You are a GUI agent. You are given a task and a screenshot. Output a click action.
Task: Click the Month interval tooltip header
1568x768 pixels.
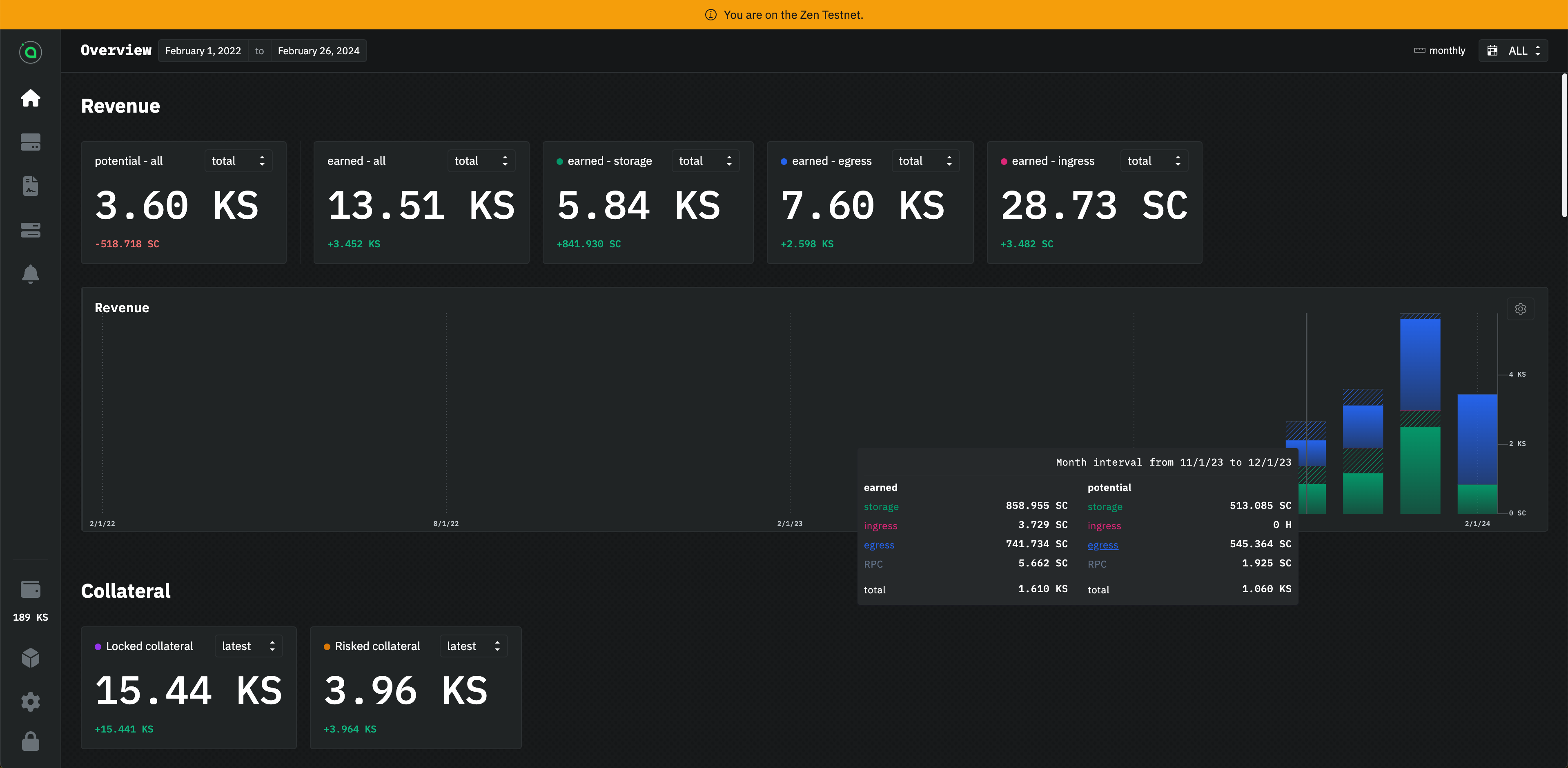[1174, 463]
